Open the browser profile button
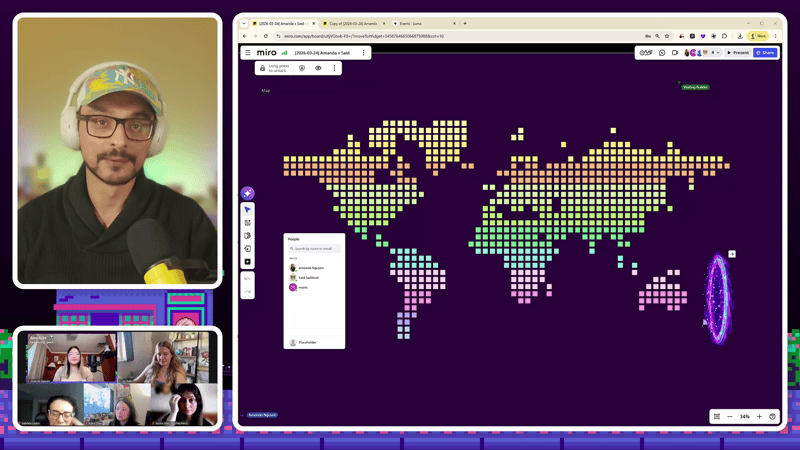800x450 pixels. click(758, 36)
